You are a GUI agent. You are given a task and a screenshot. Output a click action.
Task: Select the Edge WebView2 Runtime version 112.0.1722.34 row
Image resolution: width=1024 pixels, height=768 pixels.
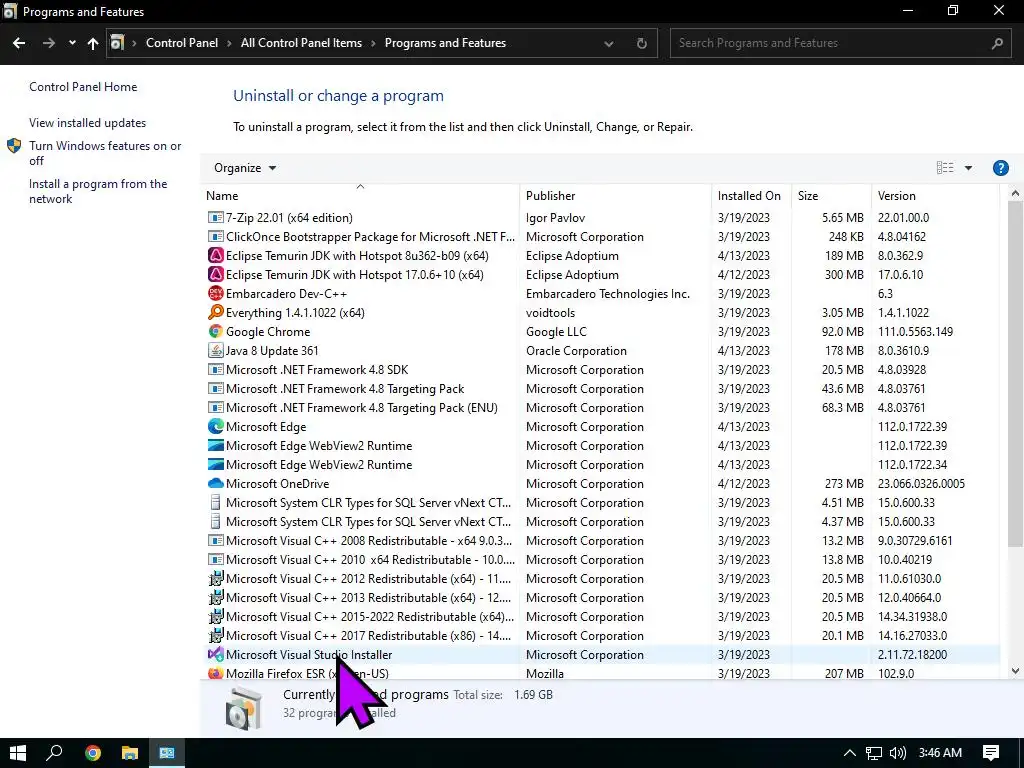pos(600,464)
